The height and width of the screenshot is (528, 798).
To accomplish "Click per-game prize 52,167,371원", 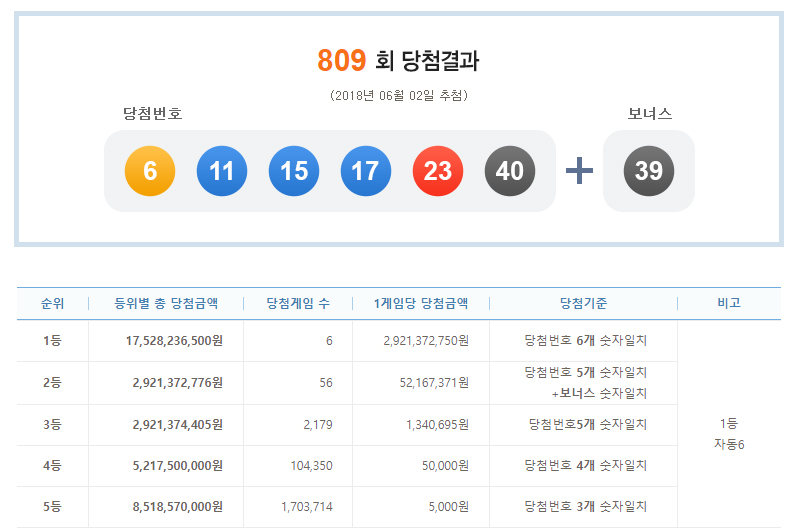I will (x=434, y=383).
